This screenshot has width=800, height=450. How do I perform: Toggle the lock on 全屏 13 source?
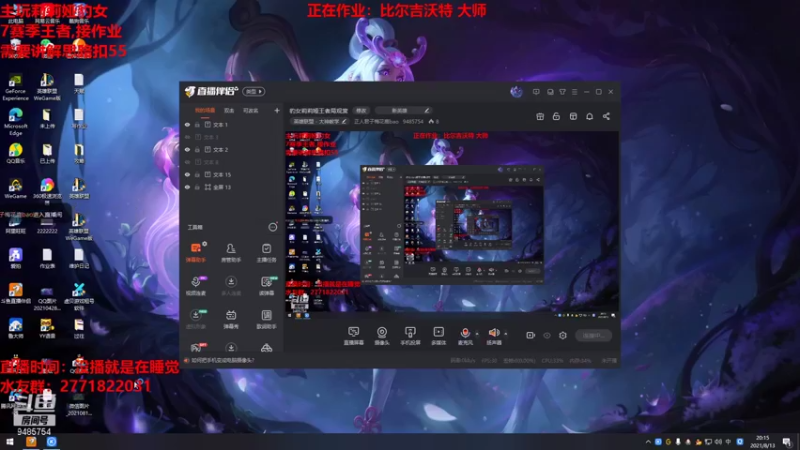(x=197, y=187)
